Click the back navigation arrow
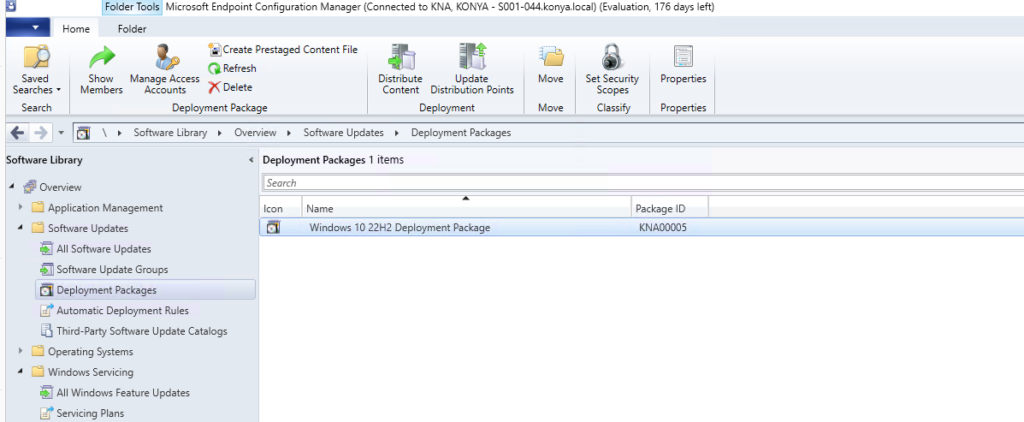Screen dimensions: 1024x422 pos(18,133)
